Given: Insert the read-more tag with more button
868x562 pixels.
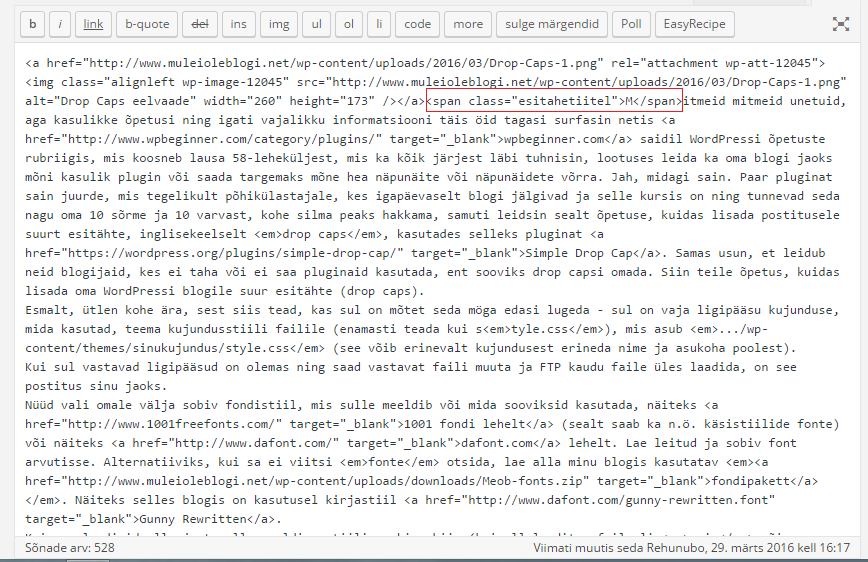Looking at the screenshot, I should coord(468,23).
